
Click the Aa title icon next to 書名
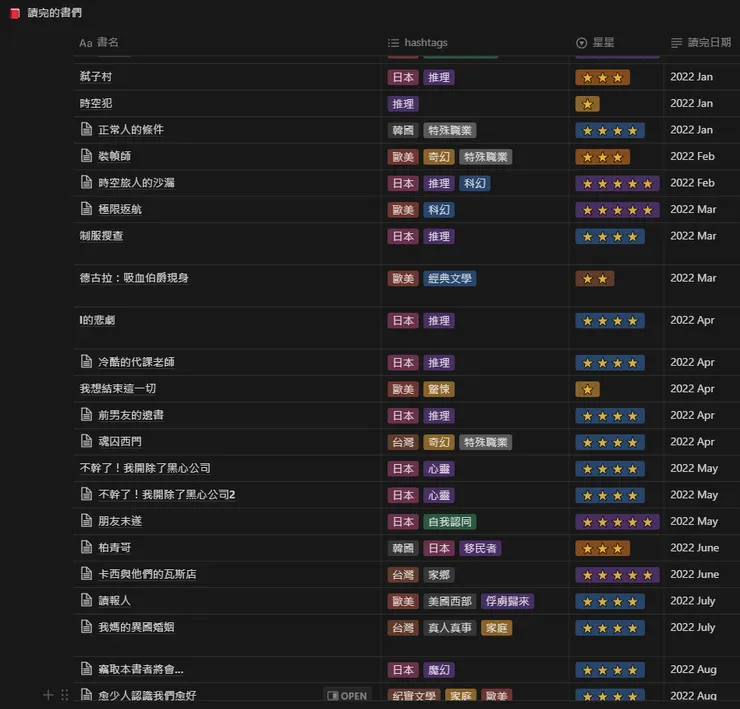pos(85,43)
